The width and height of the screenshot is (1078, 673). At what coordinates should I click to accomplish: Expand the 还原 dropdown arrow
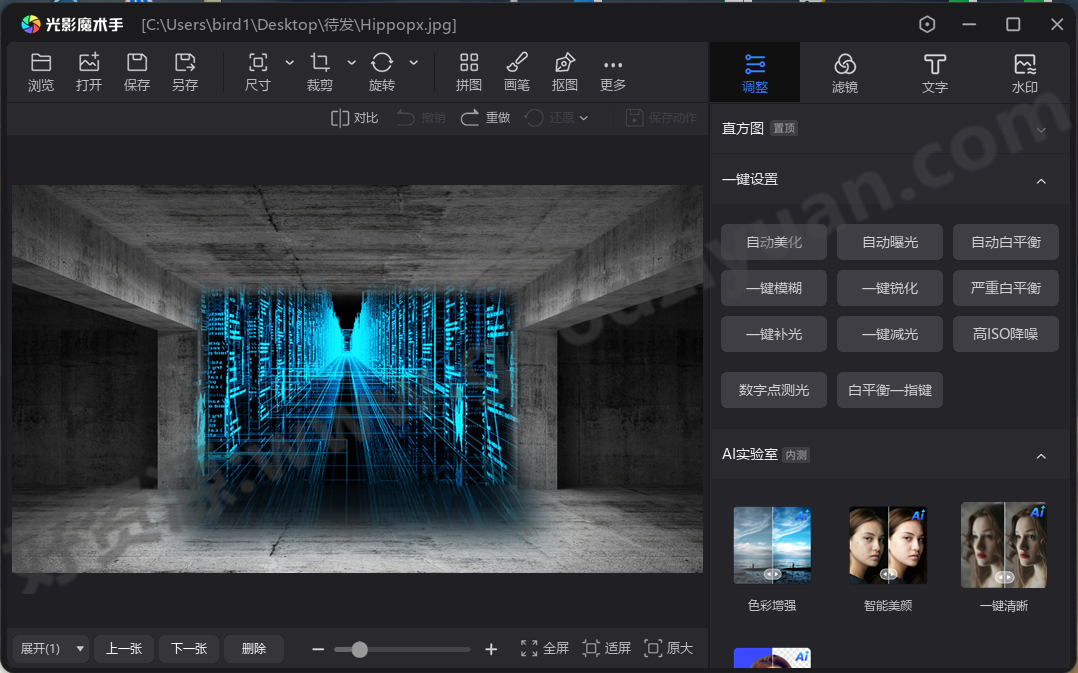[583, 117]
